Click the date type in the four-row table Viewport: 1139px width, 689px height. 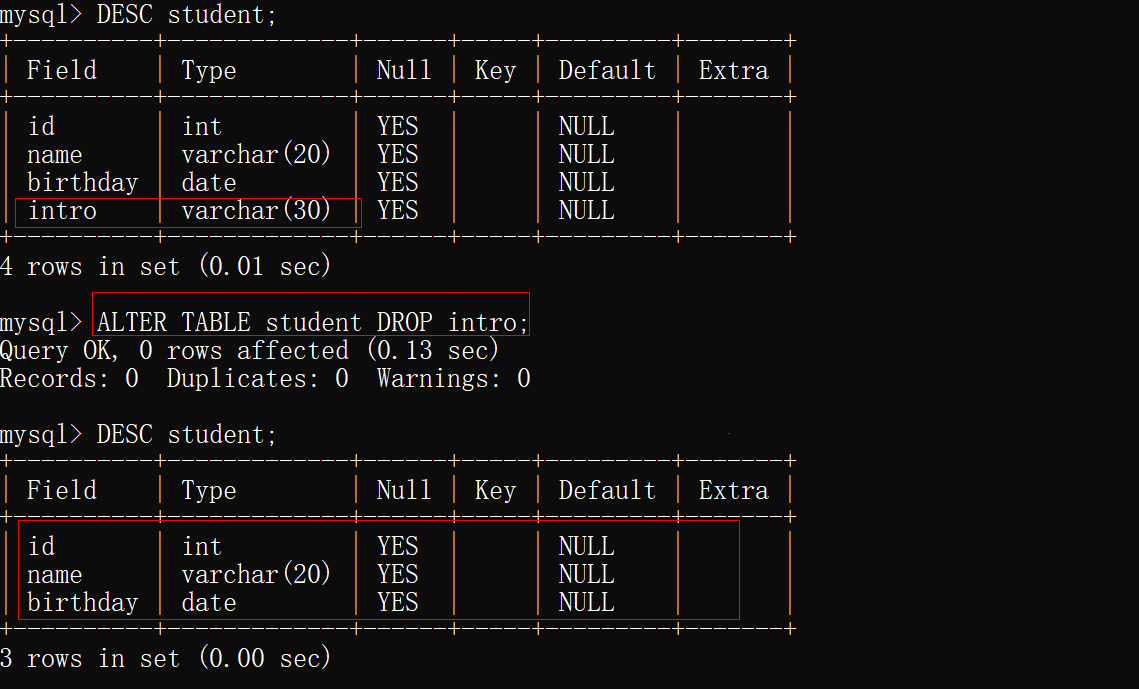pos(209,183)
